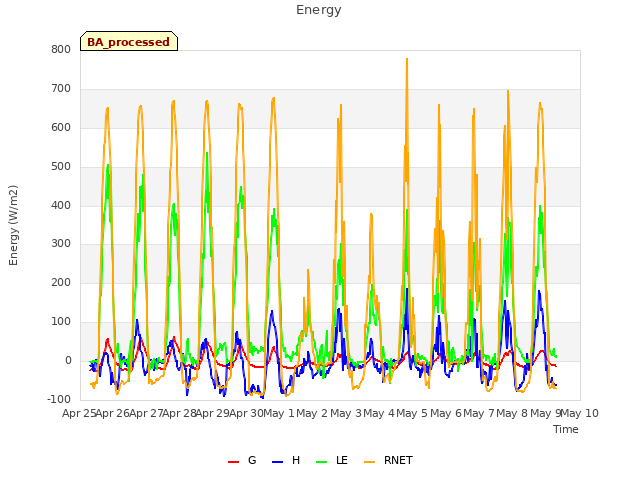Click the 800 y-axis tick label

point(61,50)
